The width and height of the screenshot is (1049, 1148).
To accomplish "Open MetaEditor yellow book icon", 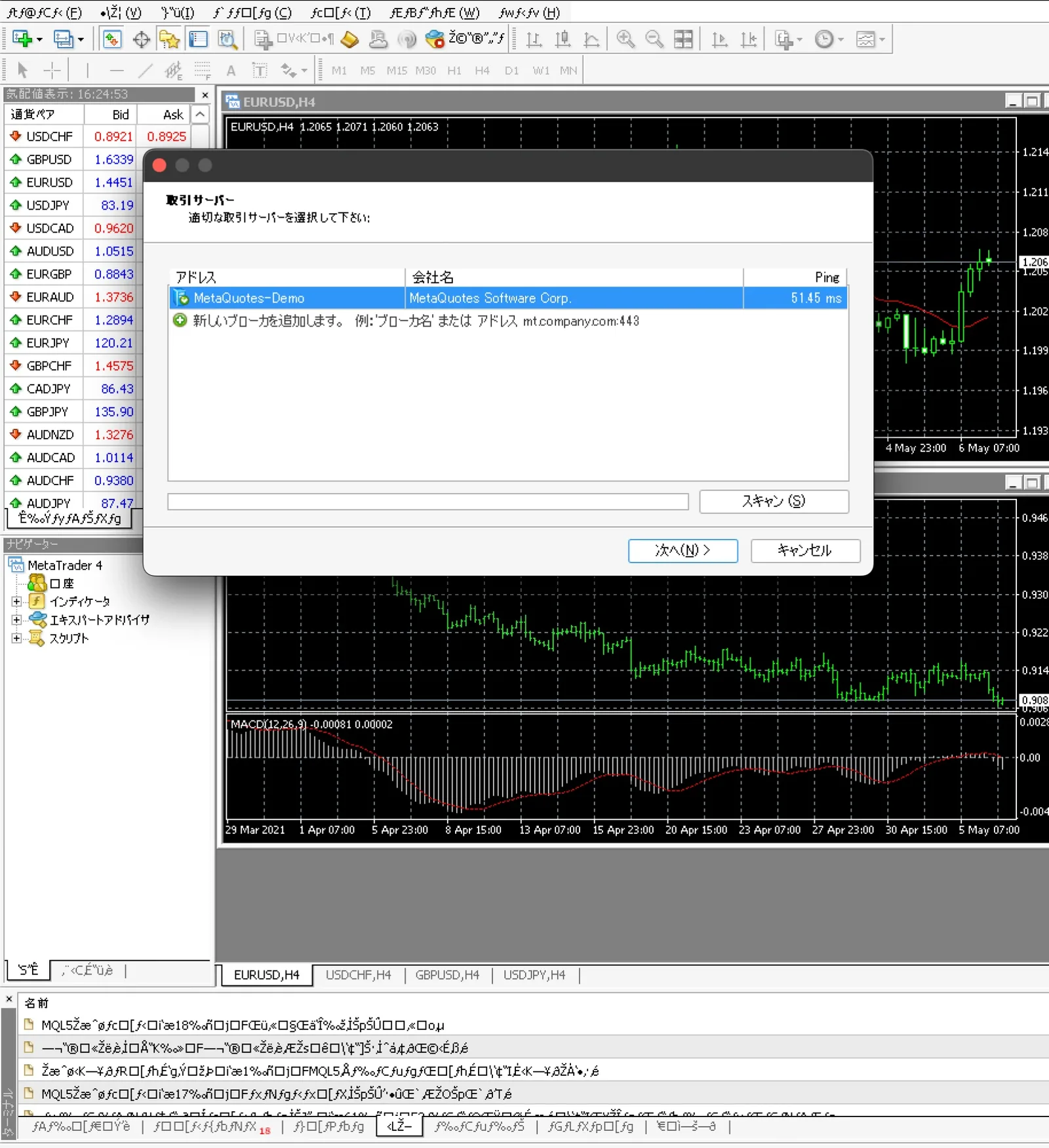I will (x=349, y=39).
